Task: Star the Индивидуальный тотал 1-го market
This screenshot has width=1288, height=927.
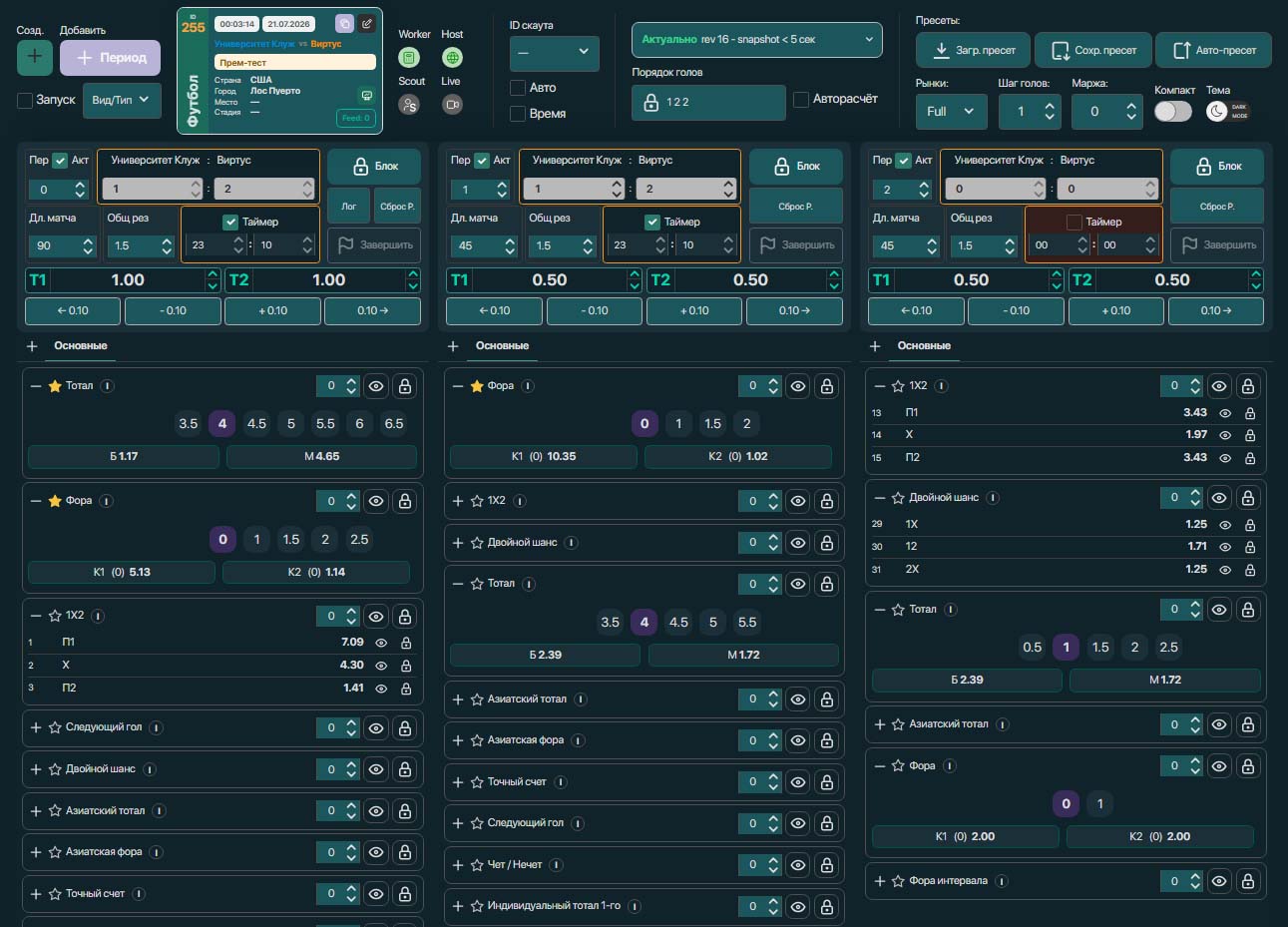Action: click(477, 906)
